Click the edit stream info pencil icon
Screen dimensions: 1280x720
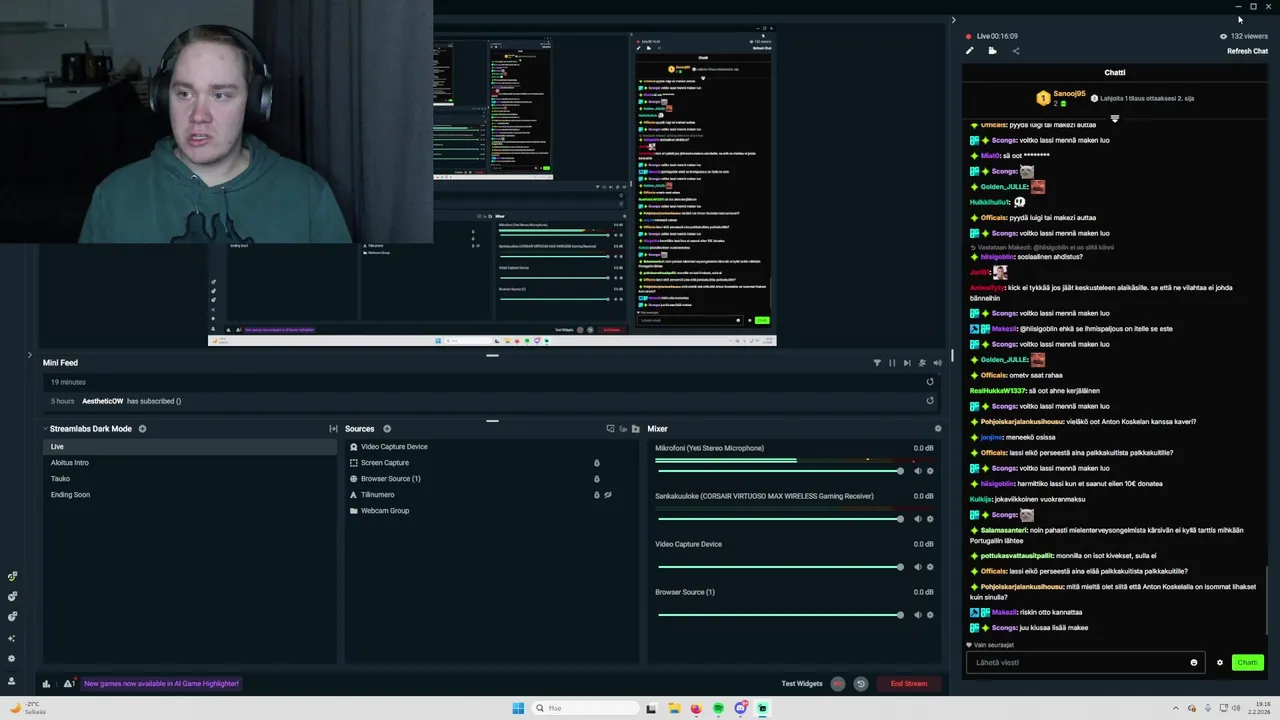[x=969, y=51]
